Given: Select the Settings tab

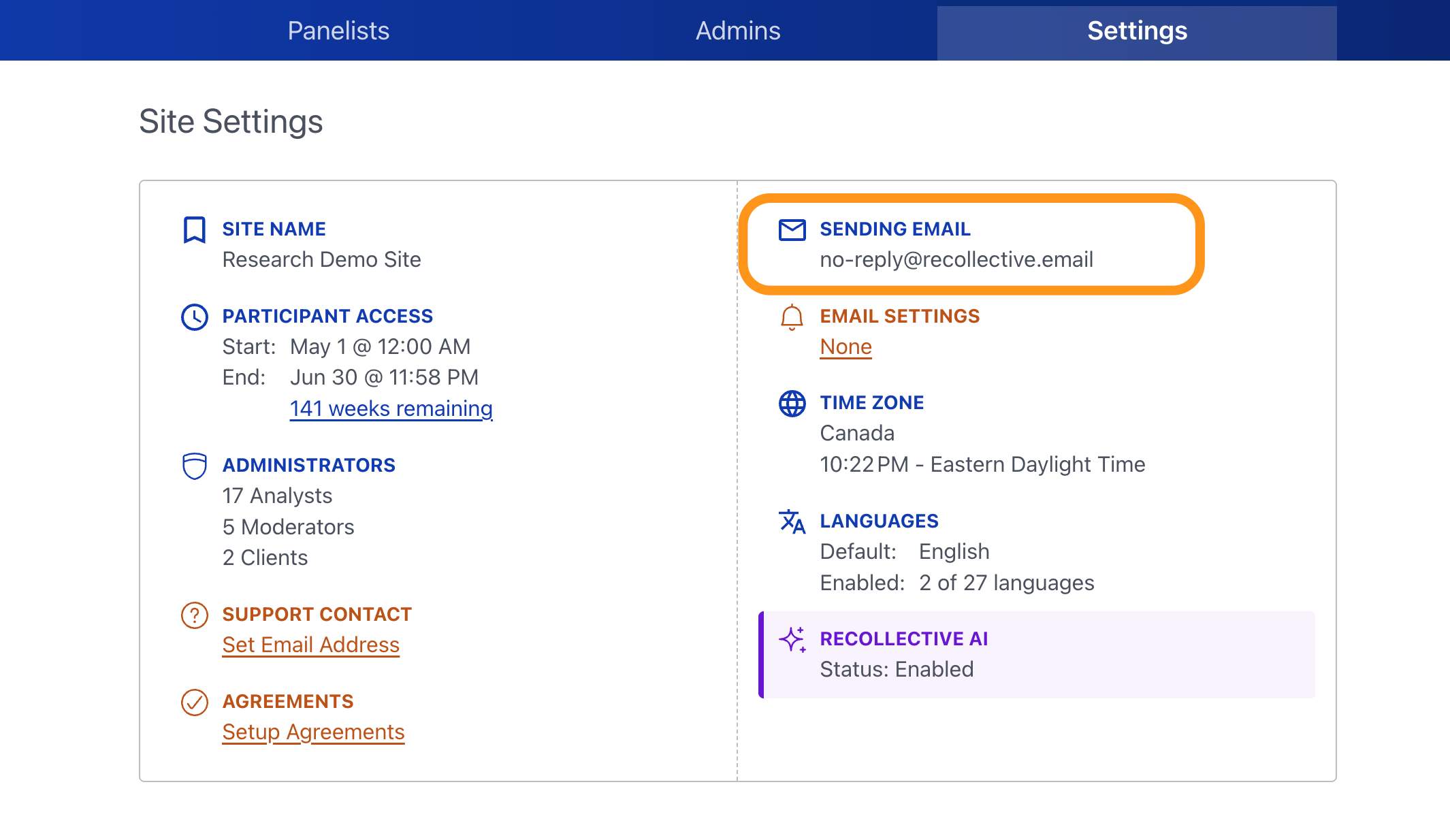Looking at the screenshot, I should tap(1137, 31).
